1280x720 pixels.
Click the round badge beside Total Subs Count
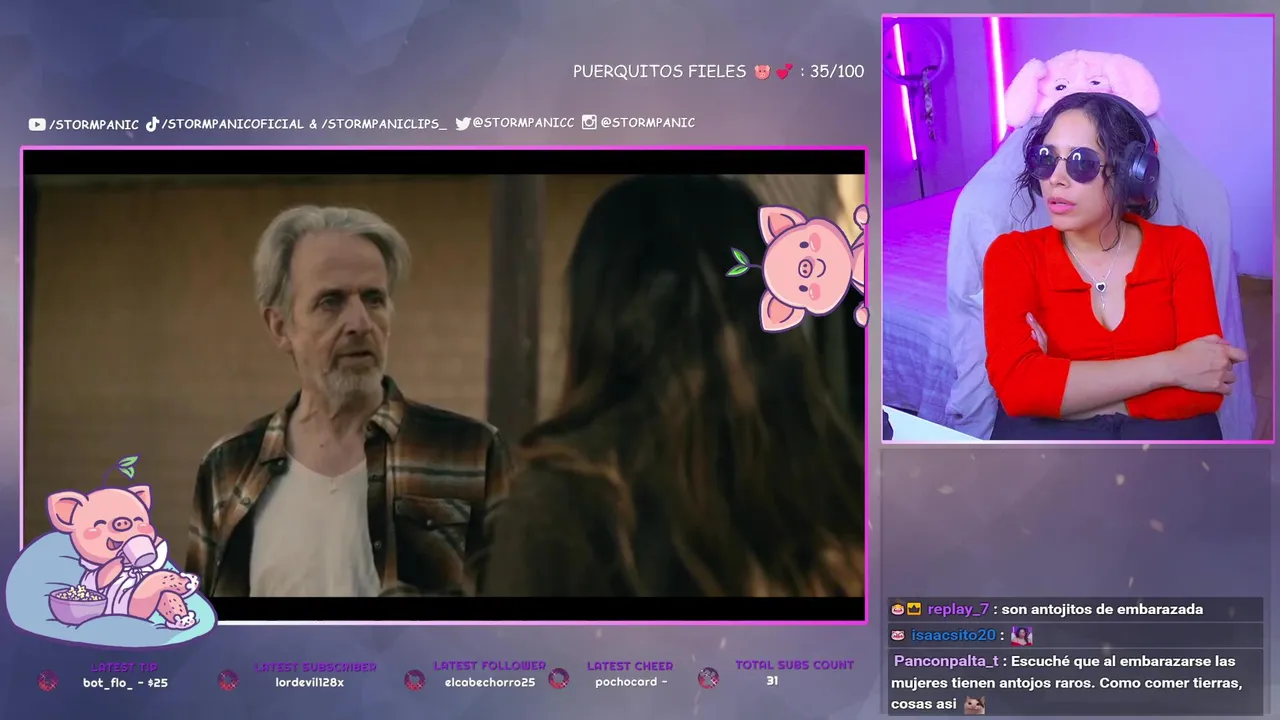(x=708, y=678)
